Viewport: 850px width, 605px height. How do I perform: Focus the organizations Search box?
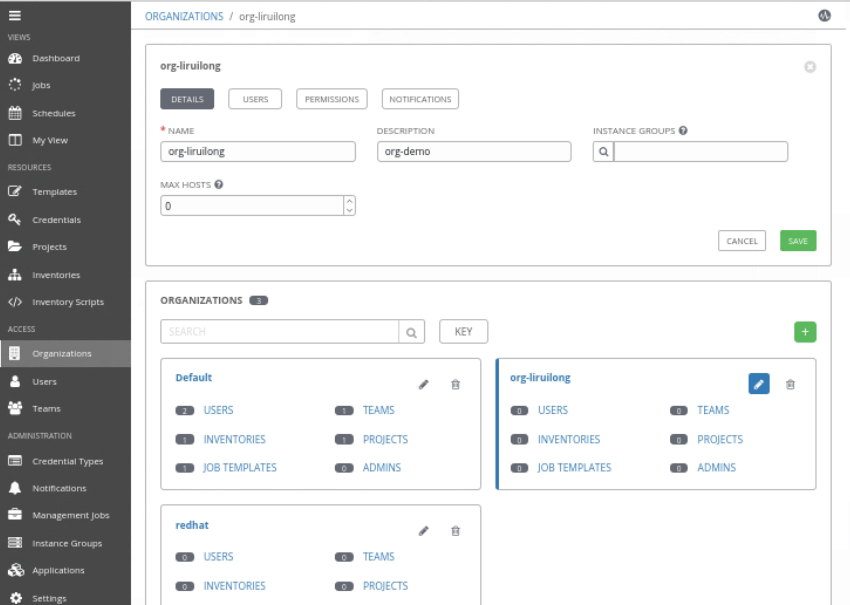[280, 331]
